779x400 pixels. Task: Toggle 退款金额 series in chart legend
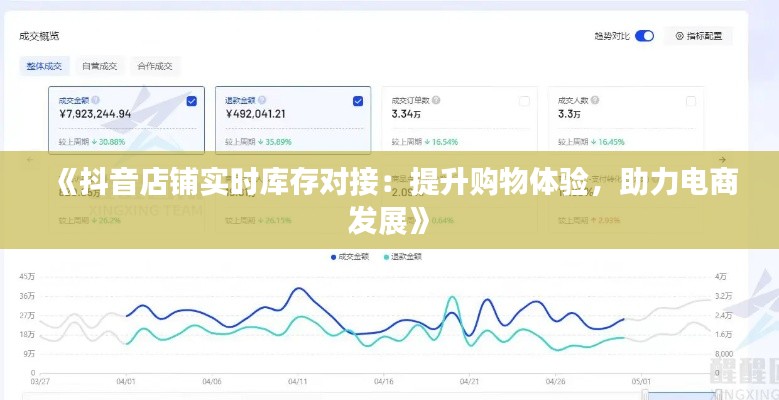click(403, 257)
